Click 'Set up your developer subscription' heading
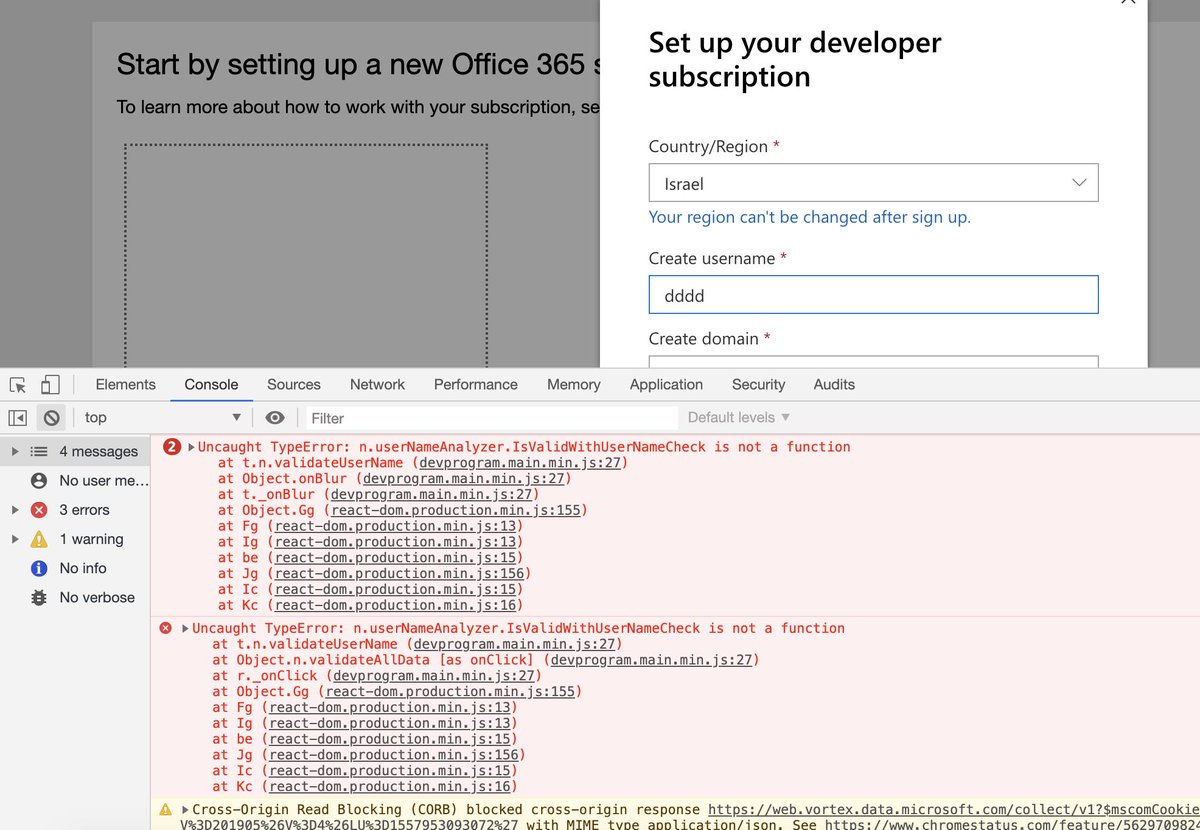 [x=795, y=59]
